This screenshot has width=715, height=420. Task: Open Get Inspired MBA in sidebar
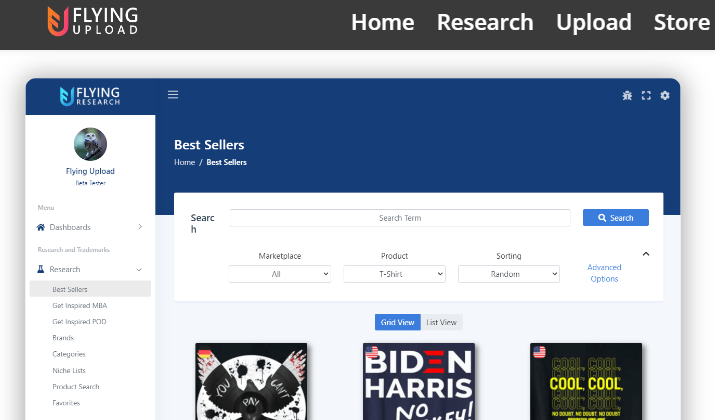(80, 306)
